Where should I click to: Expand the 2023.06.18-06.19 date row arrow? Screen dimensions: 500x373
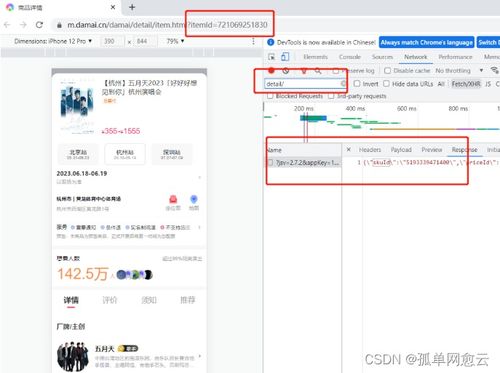(x=200, y=177)
